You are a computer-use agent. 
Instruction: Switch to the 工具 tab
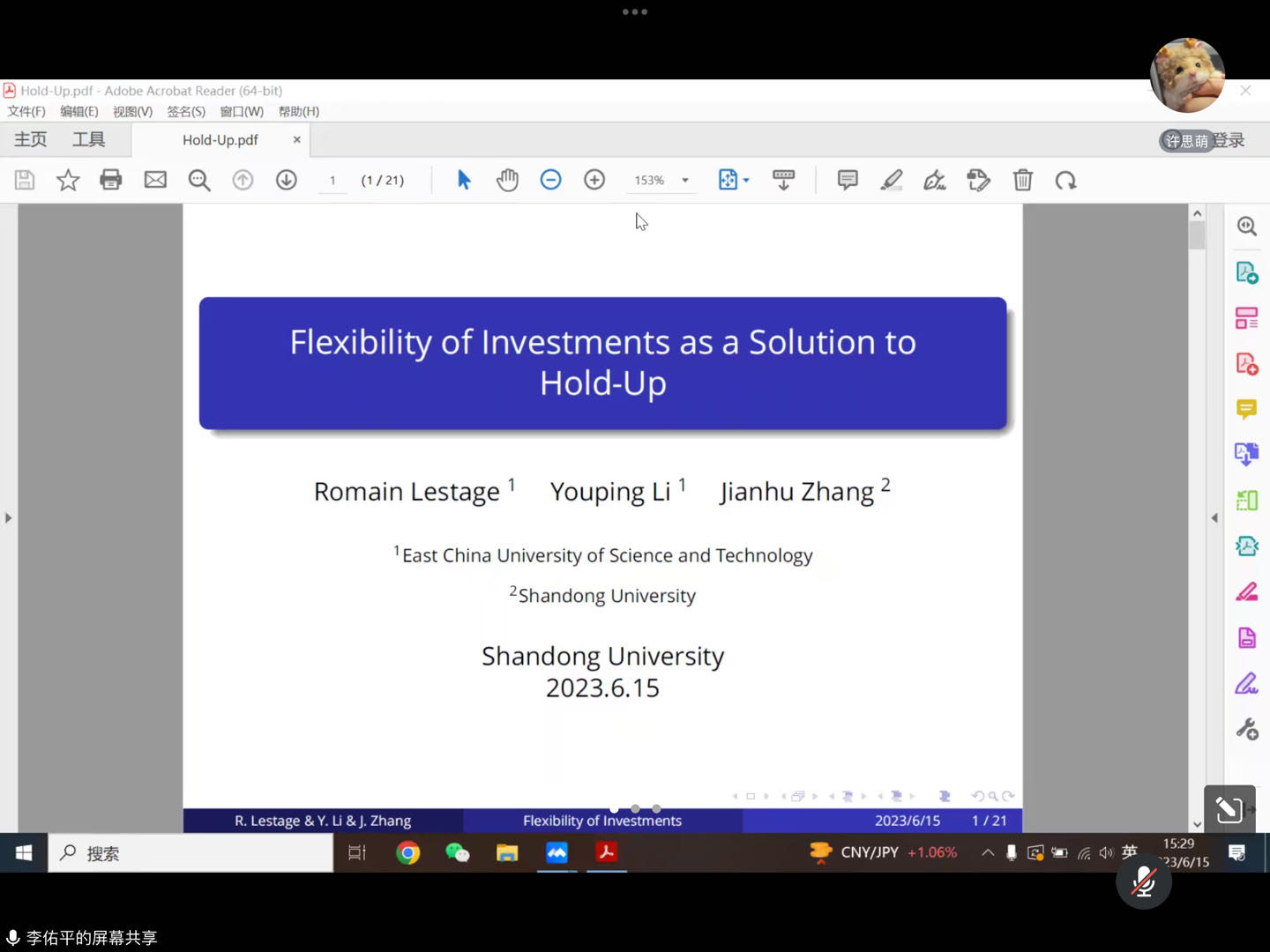tap(88, 139)
